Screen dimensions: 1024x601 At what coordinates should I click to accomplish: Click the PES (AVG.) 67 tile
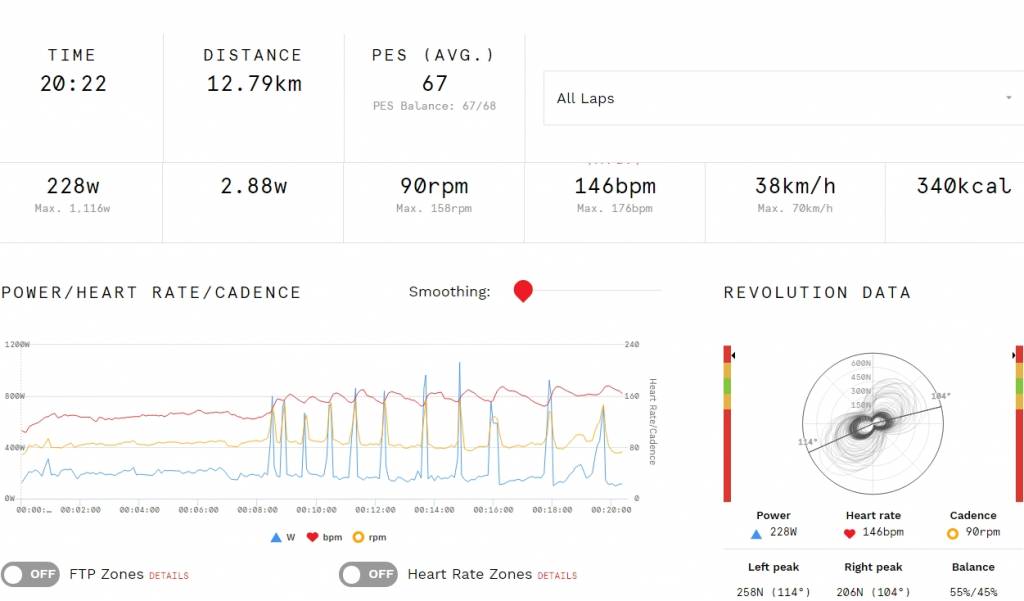[x=434, y=97]
